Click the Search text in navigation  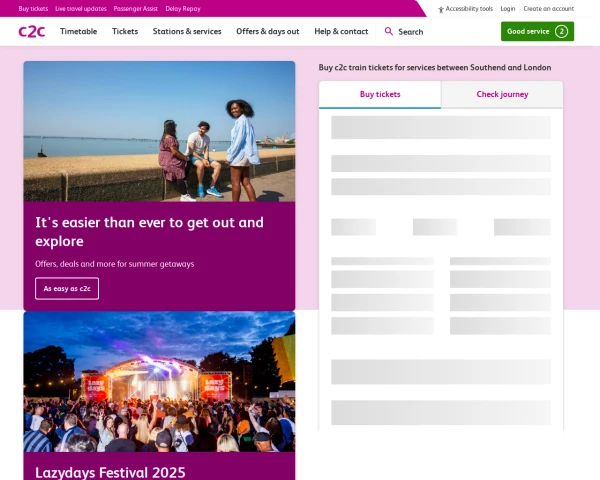[x=411, y=32]
